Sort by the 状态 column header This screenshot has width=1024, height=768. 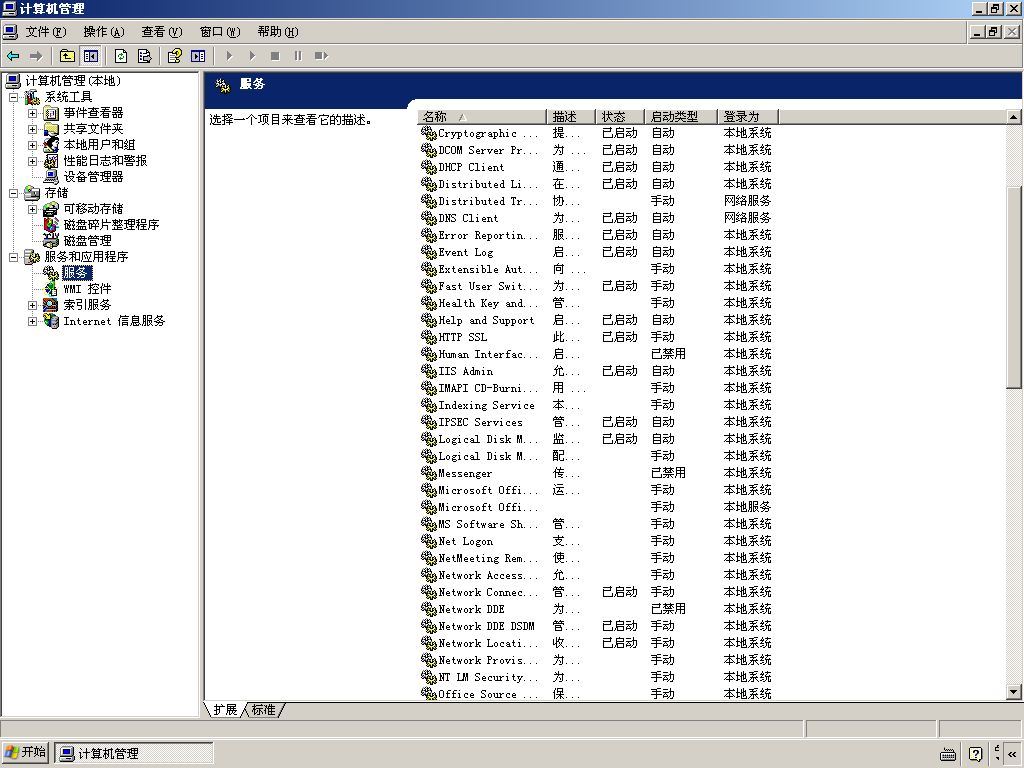(620, 117)
